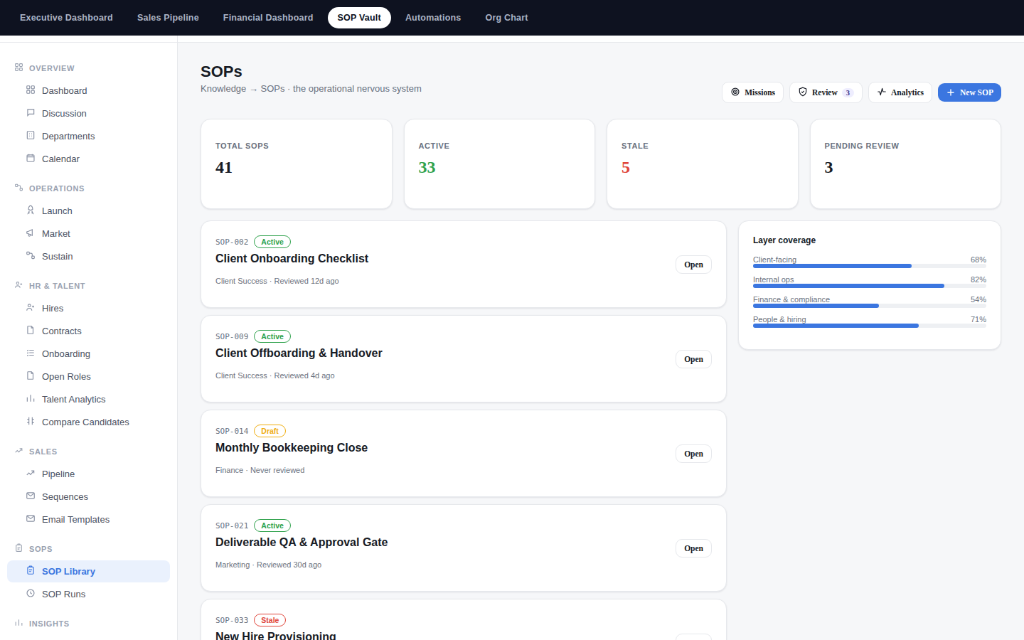The image size is (1024, 640).
Task: Click the Calendar icon in sidebar
Action: point(31,158)
